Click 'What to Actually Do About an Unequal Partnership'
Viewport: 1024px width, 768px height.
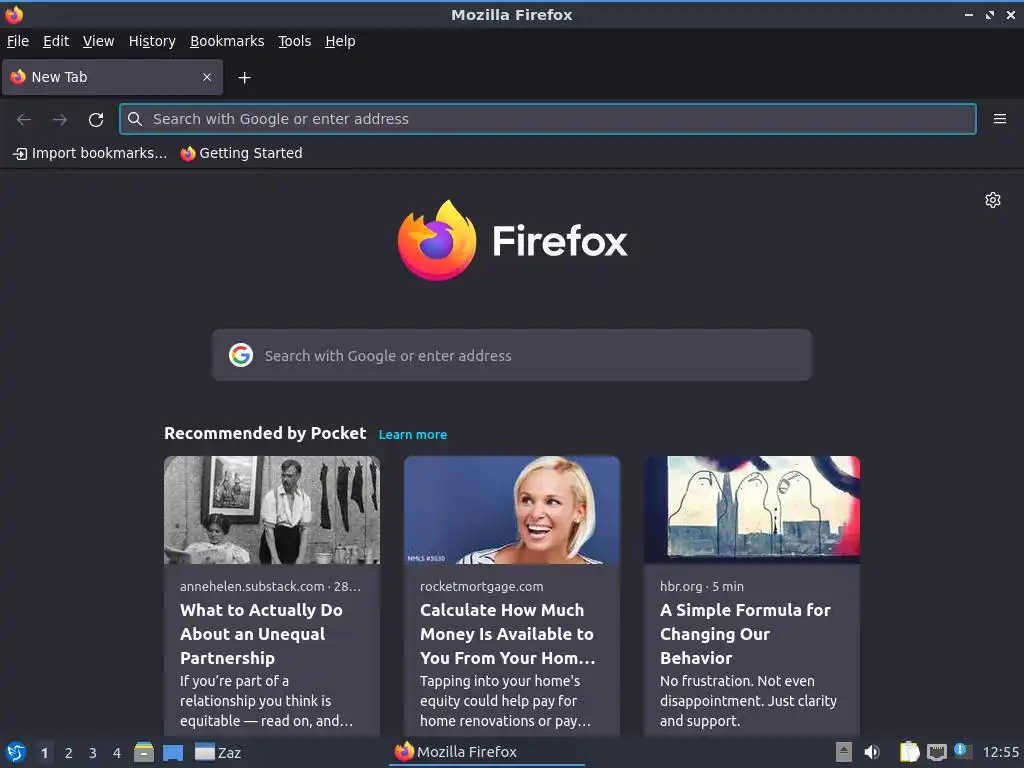(261, 634)
